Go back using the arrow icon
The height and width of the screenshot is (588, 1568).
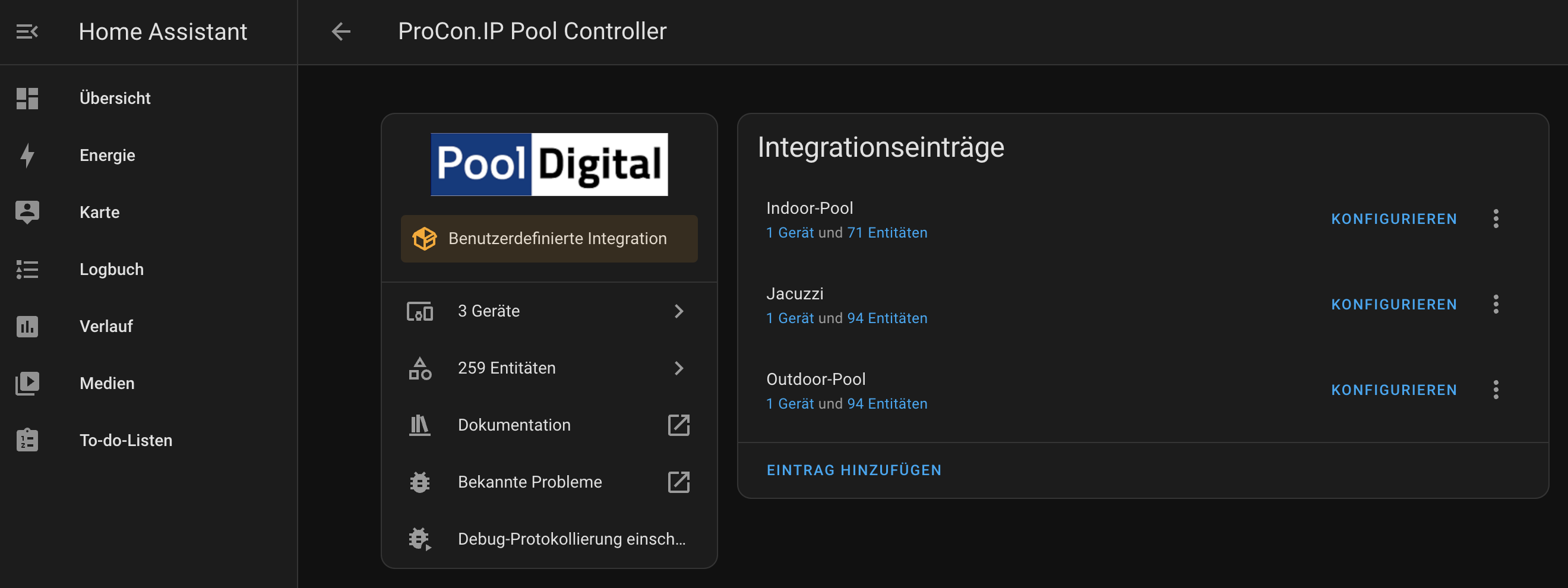pos(341,31)
